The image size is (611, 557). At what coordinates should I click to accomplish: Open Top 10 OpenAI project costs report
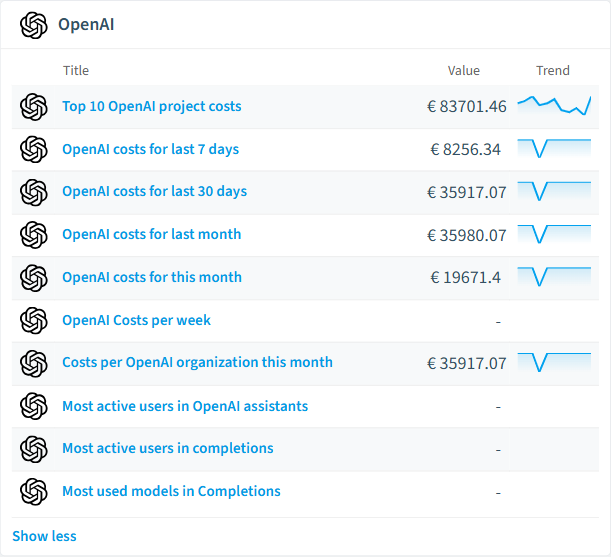tap(152, 106)
